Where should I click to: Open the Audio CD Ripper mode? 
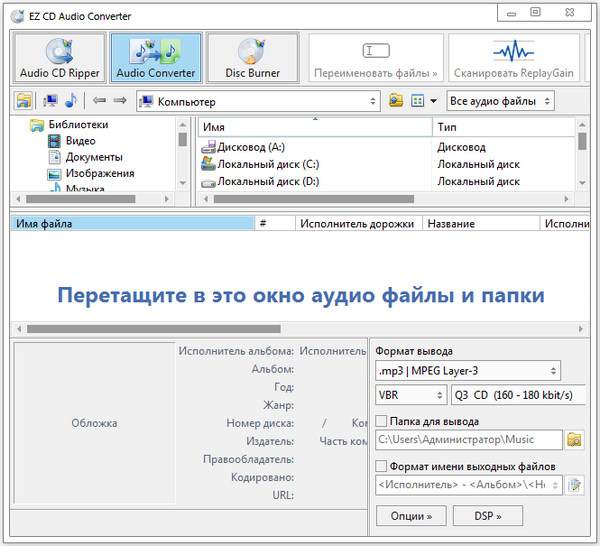point(61,58)
